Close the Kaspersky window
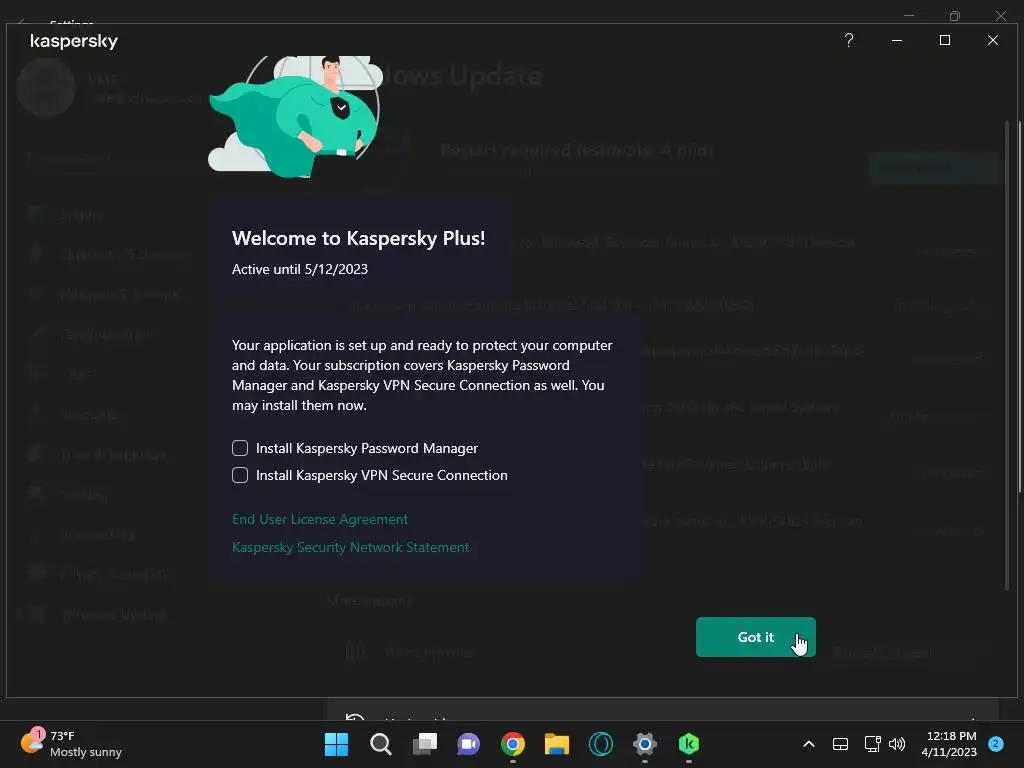Screen dimensions: 1024x768 tap(993, 40)
